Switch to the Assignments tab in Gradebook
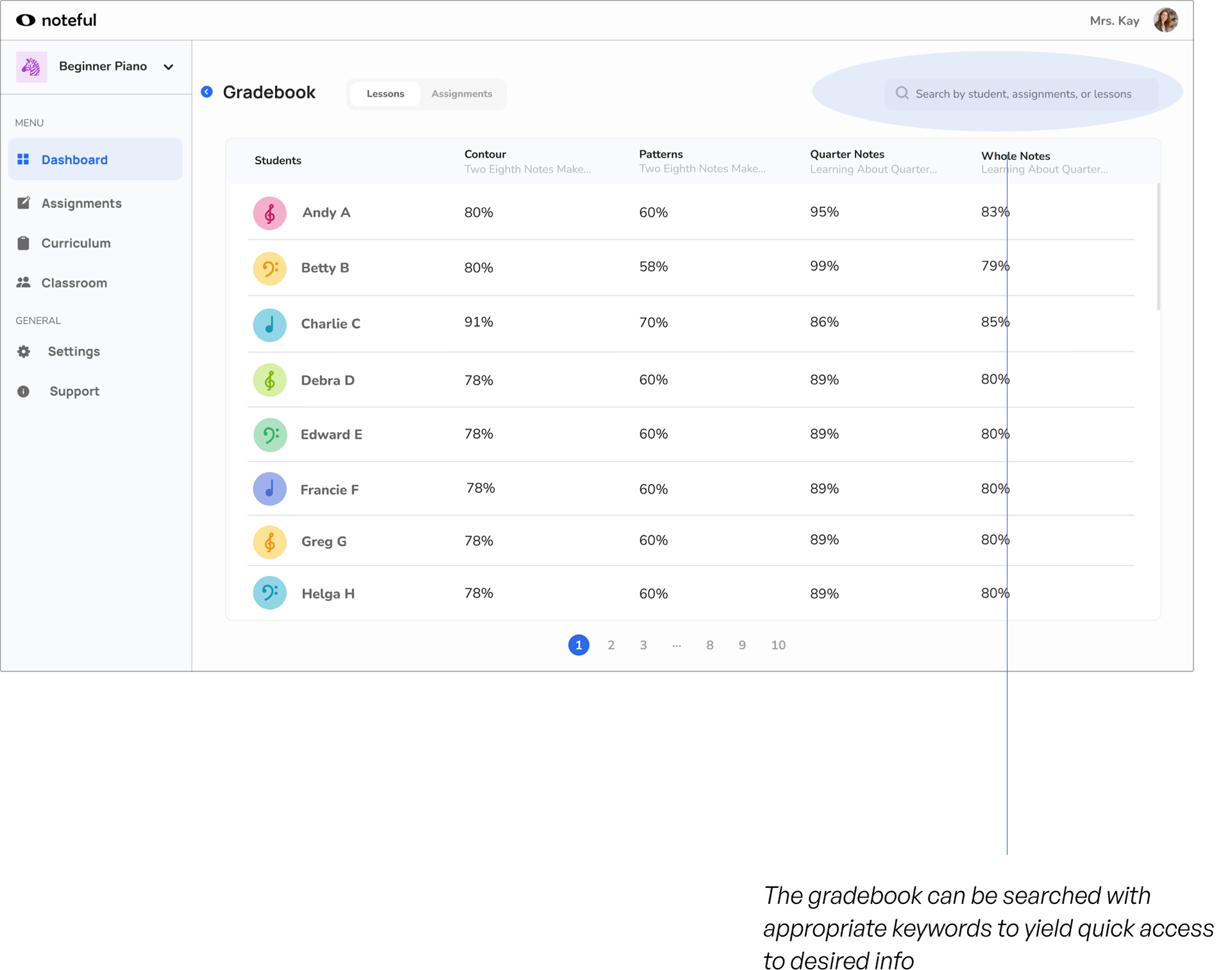The image size is (1232, 970). 462,94
